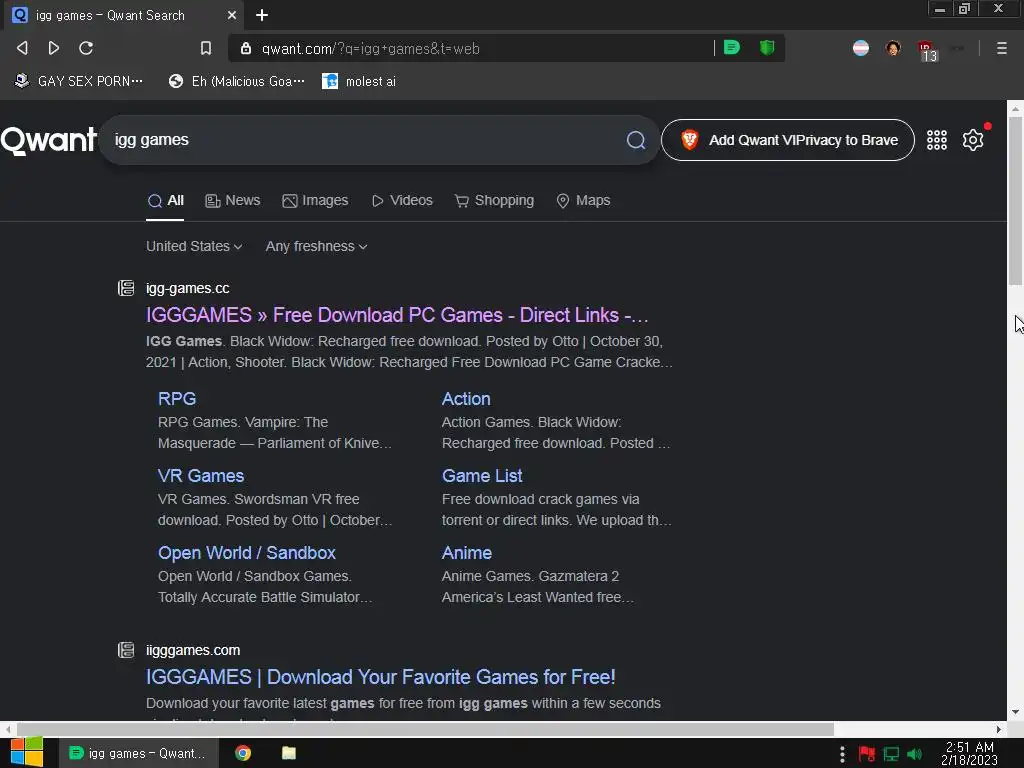The width and height of the screenshot is (1024, 768).
Task: Click the favicon beside igg-games.cc result
Action: [x=126, y=288]
